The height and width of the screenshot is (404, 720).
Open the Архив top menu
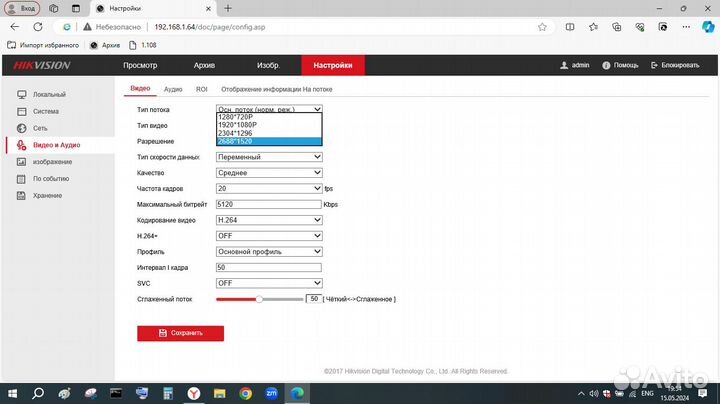coord(204,65)
